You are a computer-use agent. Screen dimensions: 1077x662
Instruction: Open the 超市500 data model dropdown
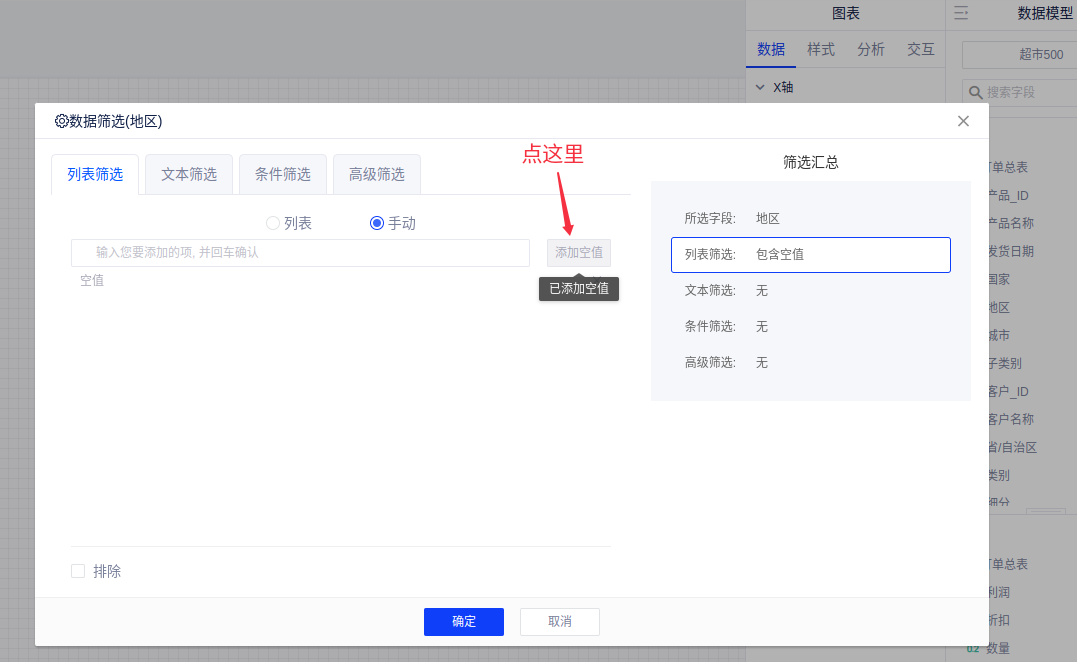pos(1018,54)
